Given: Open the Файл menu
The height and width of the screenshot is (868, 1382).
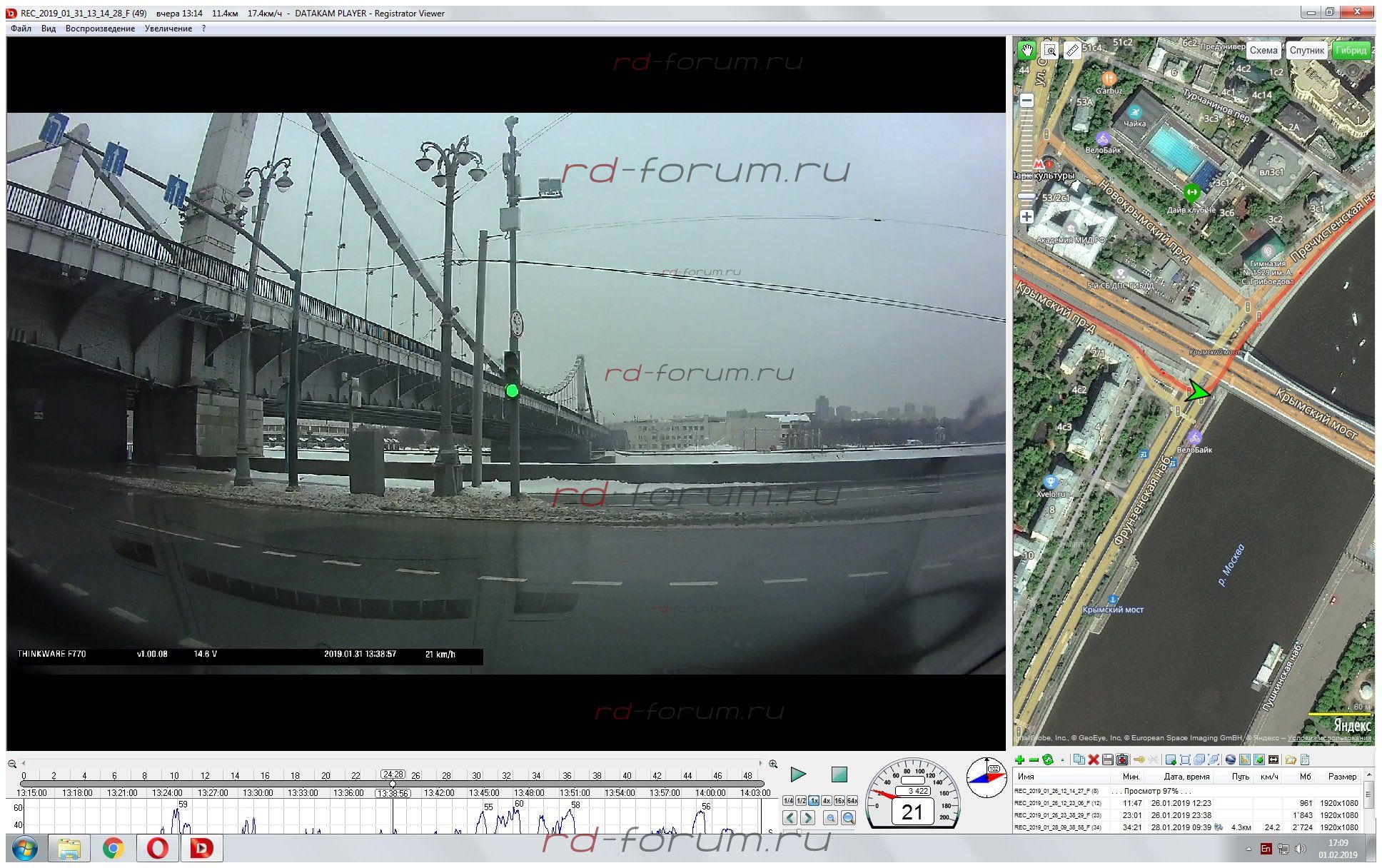Looking at the screenshot, I should tap(21, 29).
